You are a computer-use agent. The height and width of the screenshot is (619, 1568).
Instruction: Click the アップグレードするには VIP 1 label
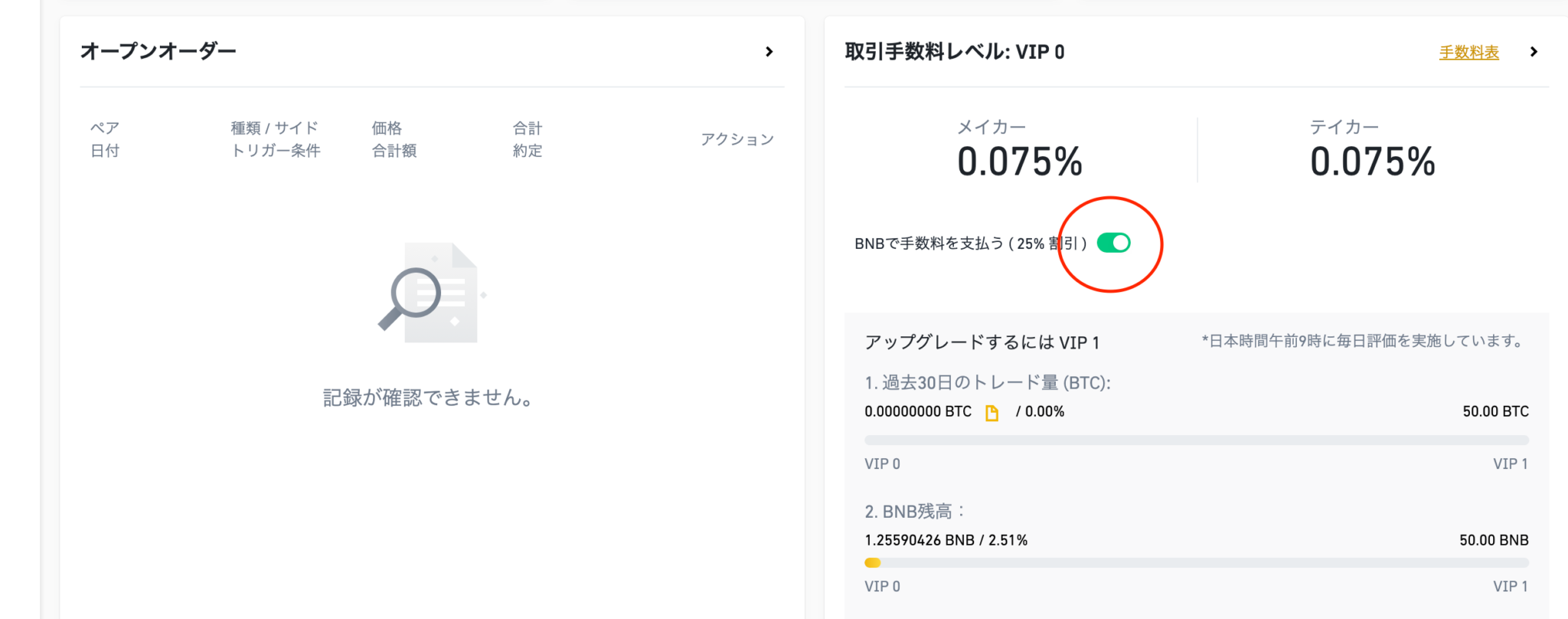click(x=982, y=342)
